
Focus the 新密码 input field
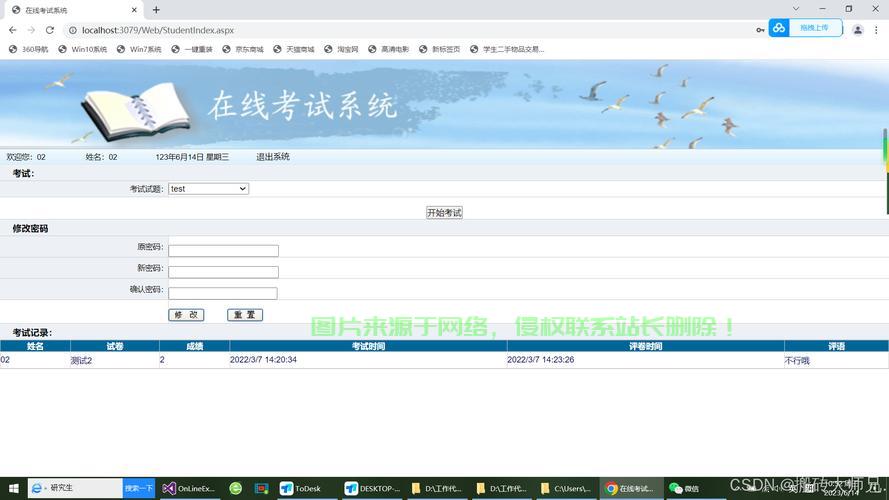tap(223, 272)
